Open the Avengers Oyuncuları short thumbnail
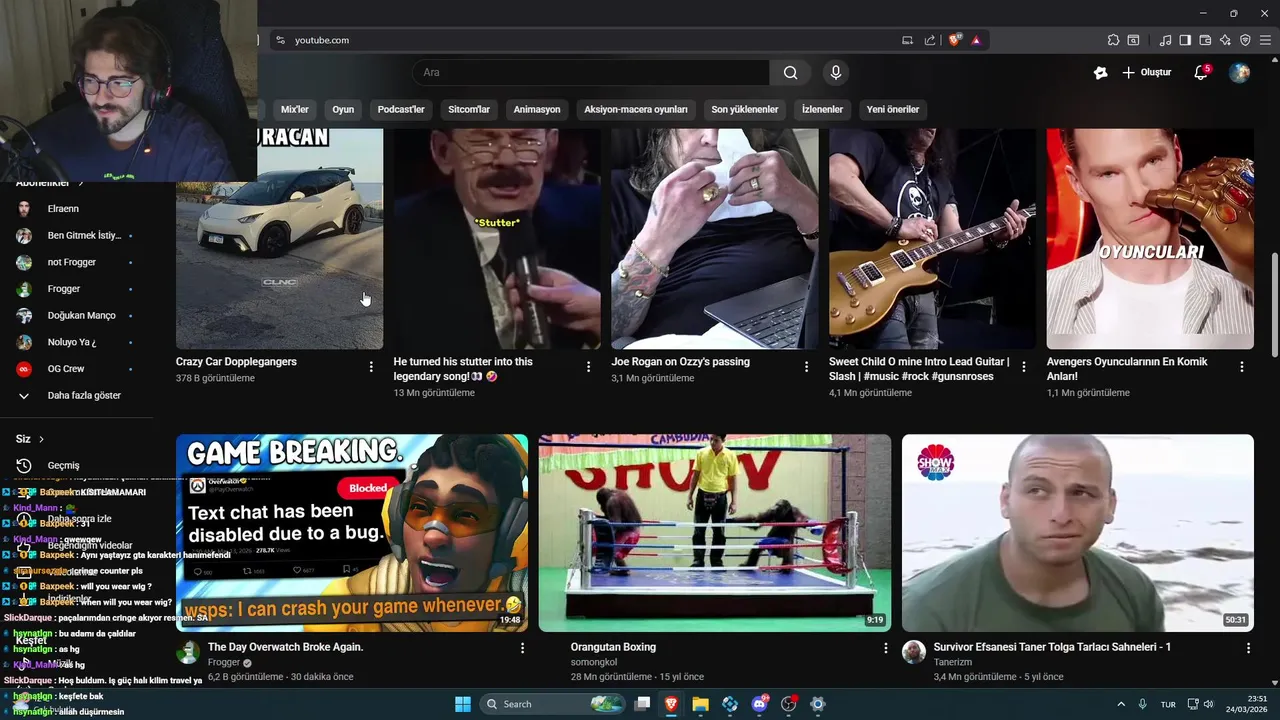This screenshot has height=720, width=1280. point(1150,239)
